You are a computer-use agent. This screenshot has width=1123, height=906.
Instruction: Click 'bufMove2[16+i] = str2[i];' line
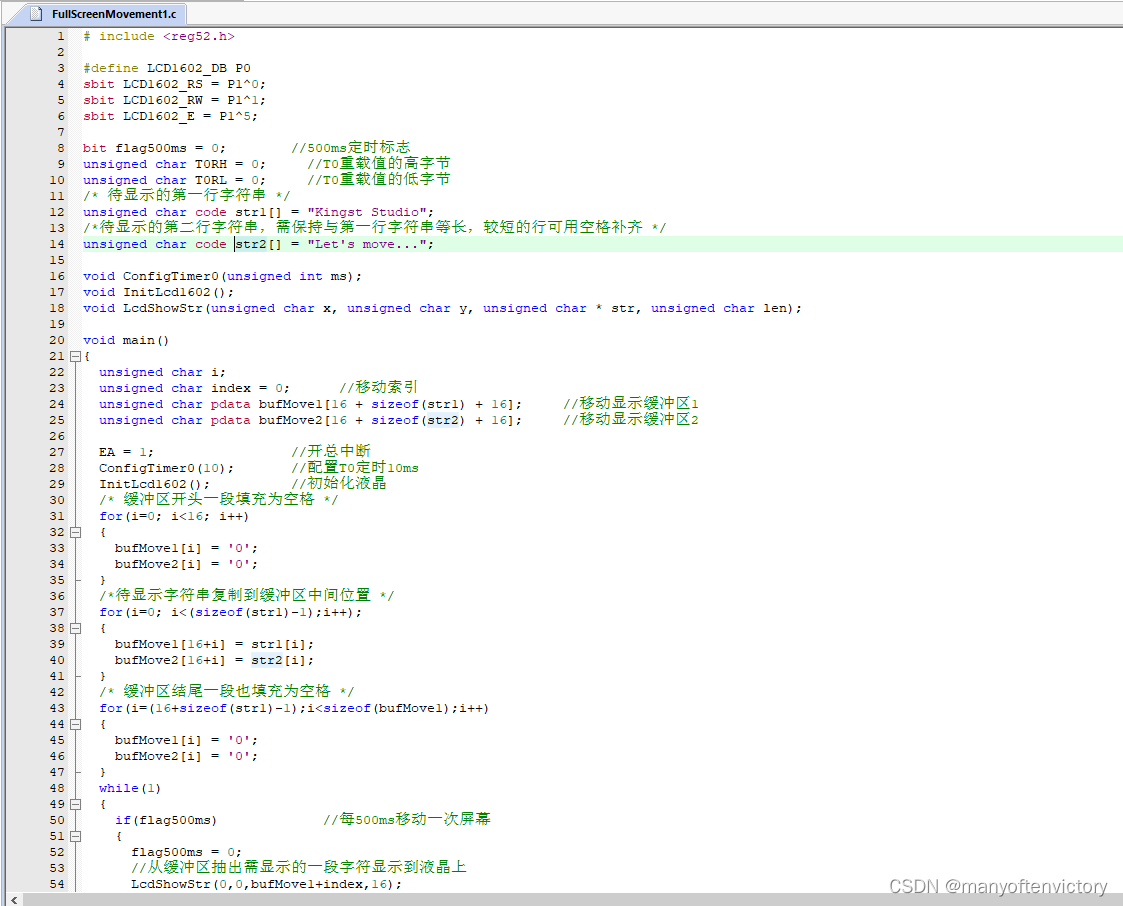pyautogui.click(x=214, y=660)
